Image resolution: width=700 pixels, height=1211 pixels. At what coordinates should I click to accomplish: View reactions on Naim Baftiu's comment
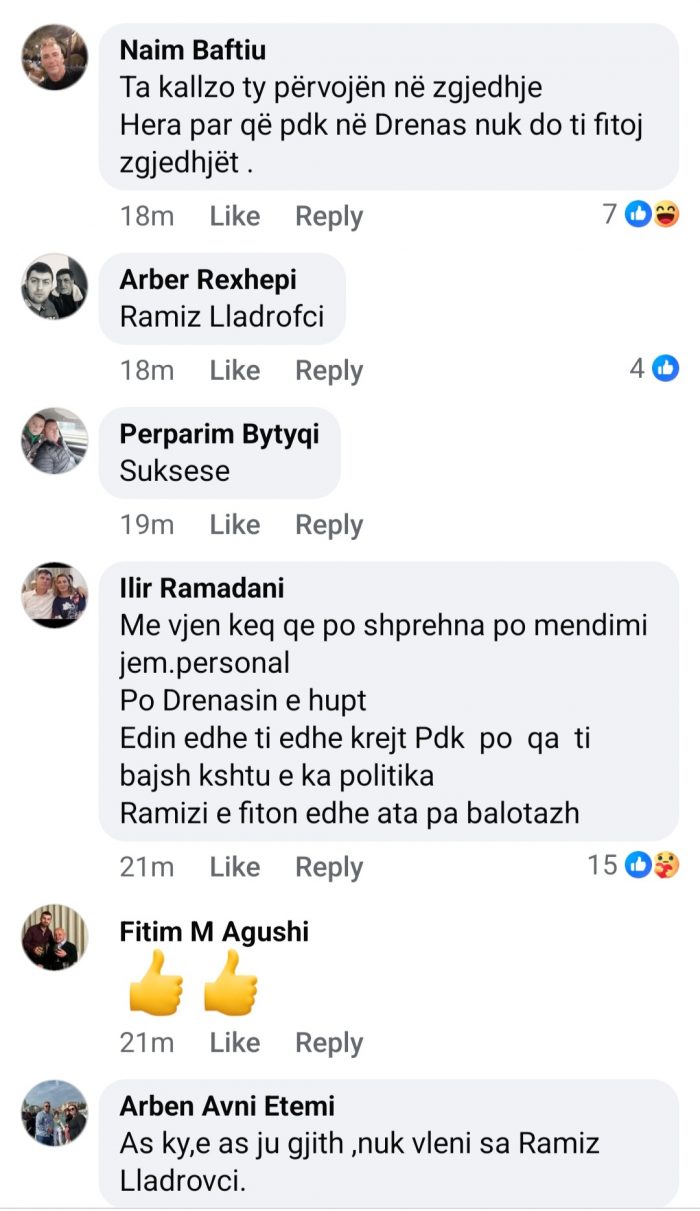(x=641, y=213)
